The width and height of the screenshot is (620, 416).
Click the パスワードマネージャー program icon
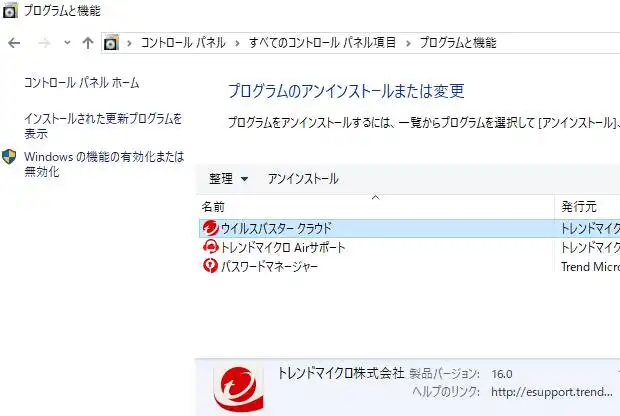[x=210, y=265]
